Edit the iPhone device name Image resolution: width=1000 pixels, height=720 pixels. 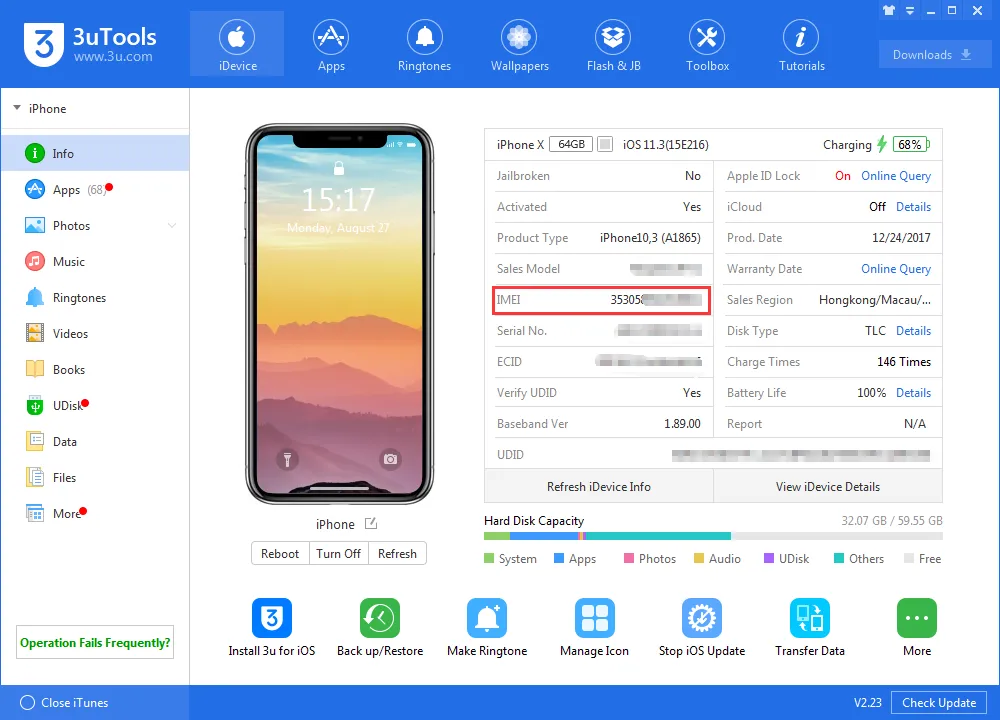point(371,524)
